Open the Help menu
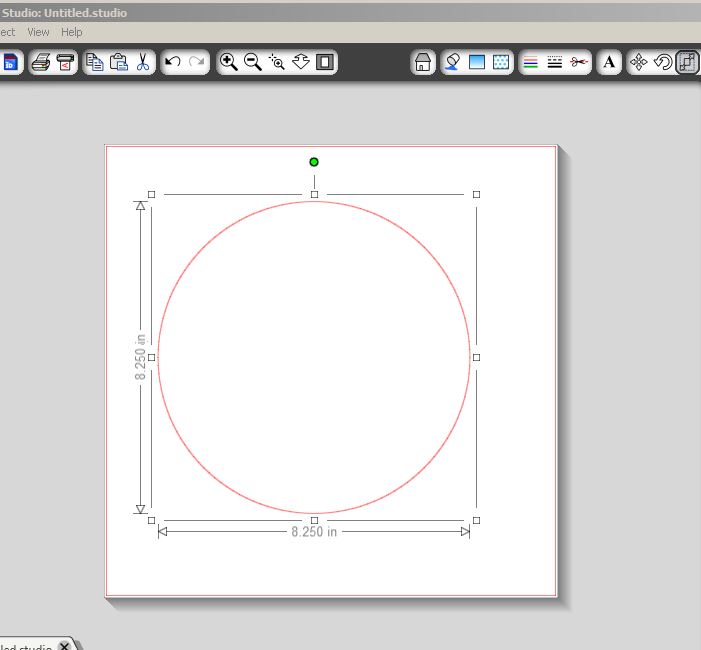This screenshot has height=650, width=701. [x=72, y=32]
